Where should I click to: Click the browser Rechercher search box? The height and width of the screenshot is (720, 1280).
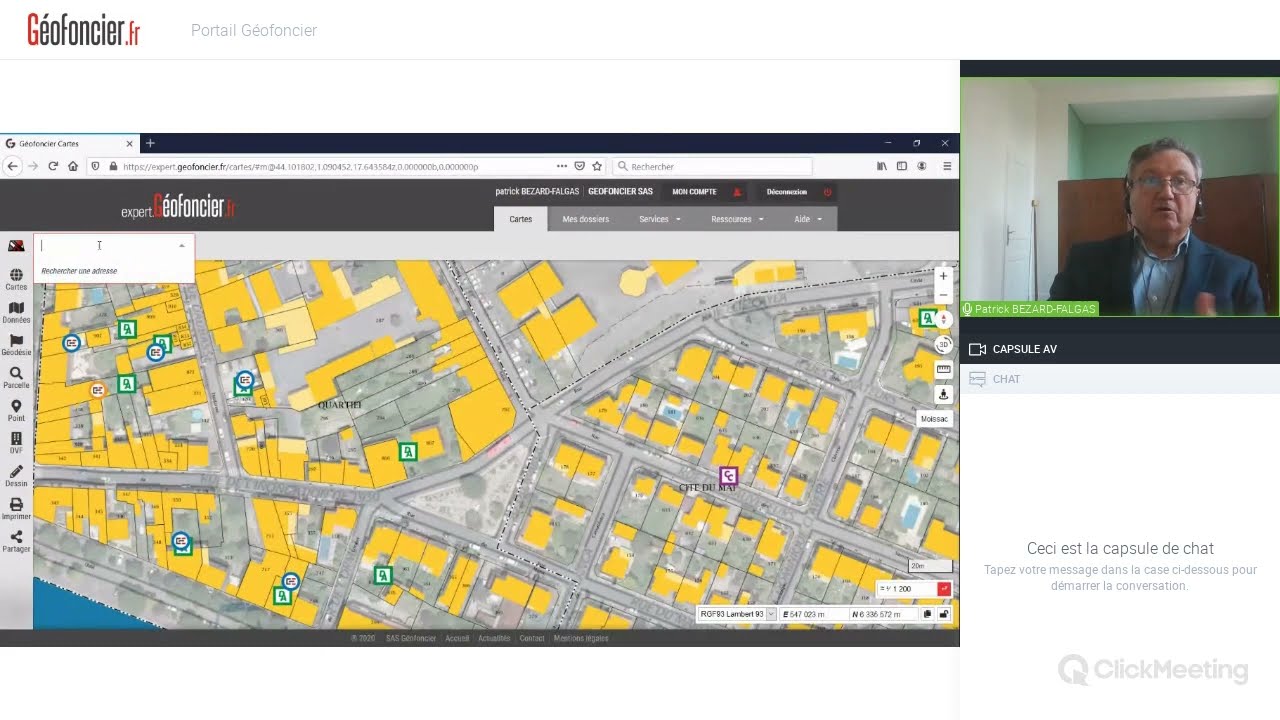(712, 166)
